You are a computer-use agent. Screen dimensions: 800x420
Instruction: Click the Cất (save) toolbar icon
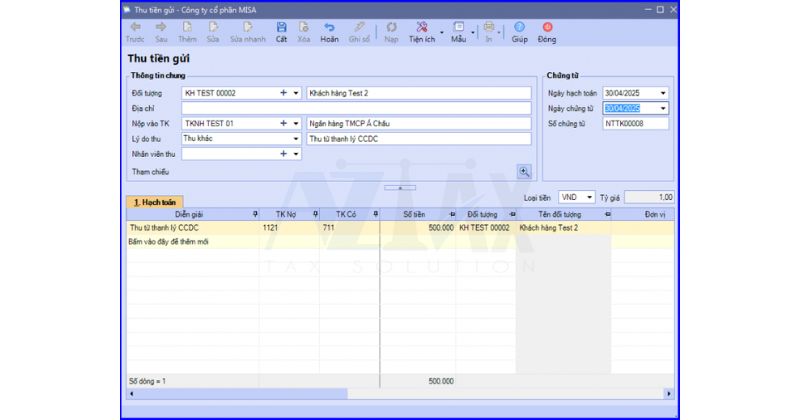pyautogui.click(x=281, y=31)
